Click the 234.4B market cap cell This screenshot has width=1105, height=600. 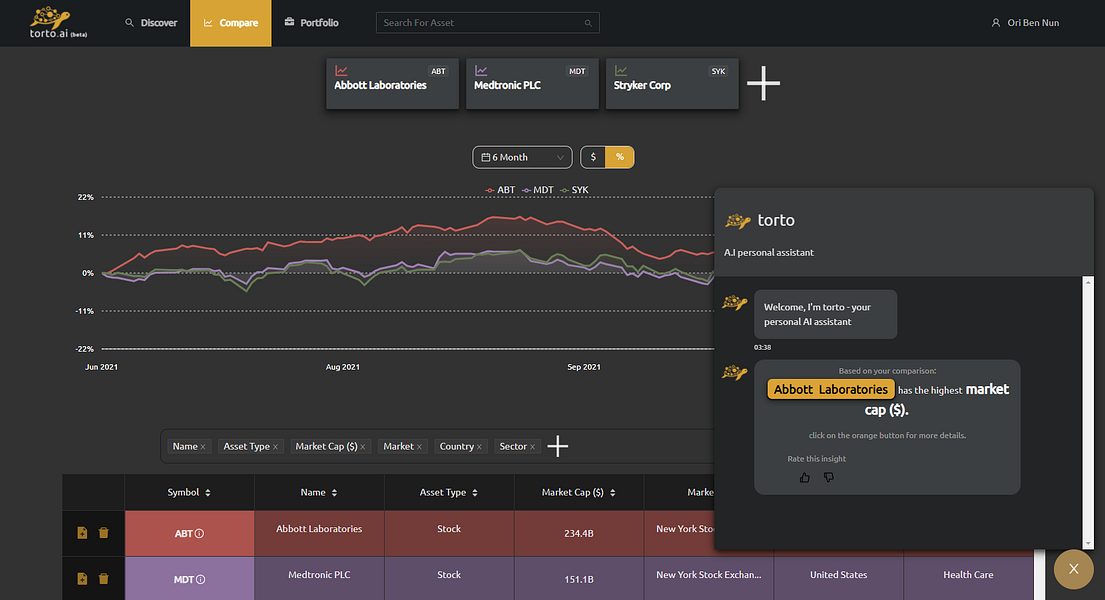(x=579, y=534)
